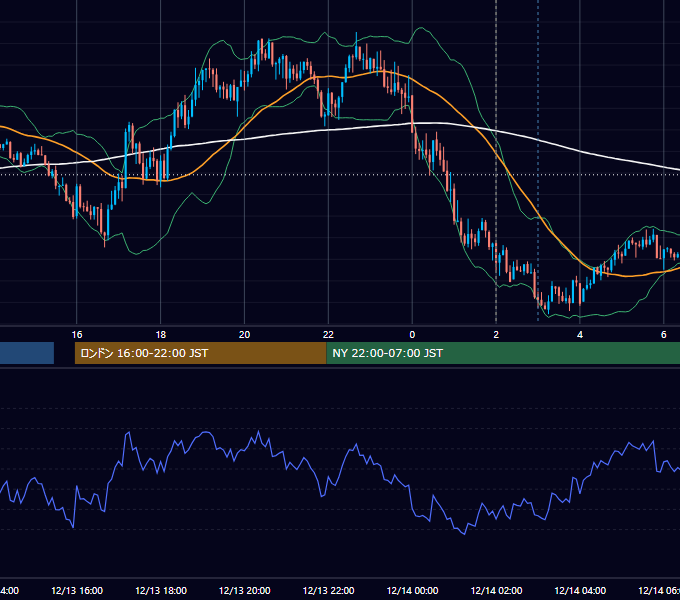Screen dimensions: 680x600
Task: Select the ロンドン 16:00-22:00 JST session bar
Action: tap(200, 353)
